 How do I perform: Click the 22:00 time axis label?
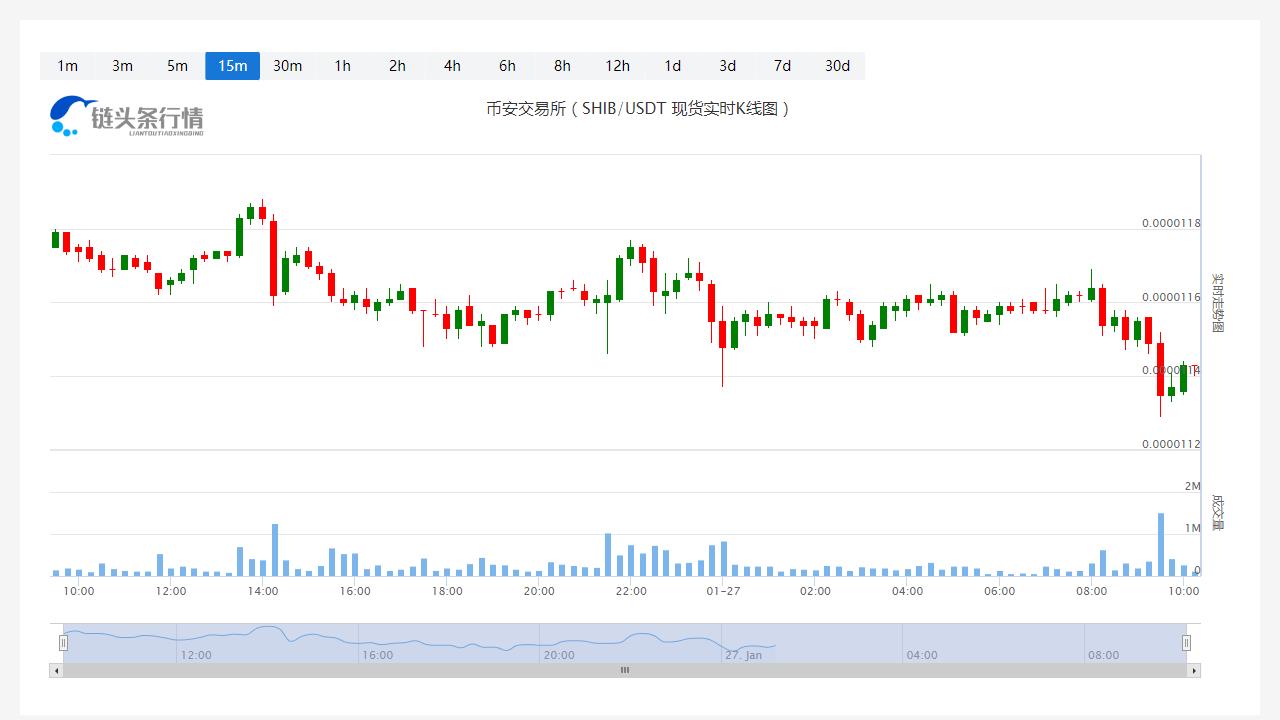pyautogui.click(x=631, y=591)
